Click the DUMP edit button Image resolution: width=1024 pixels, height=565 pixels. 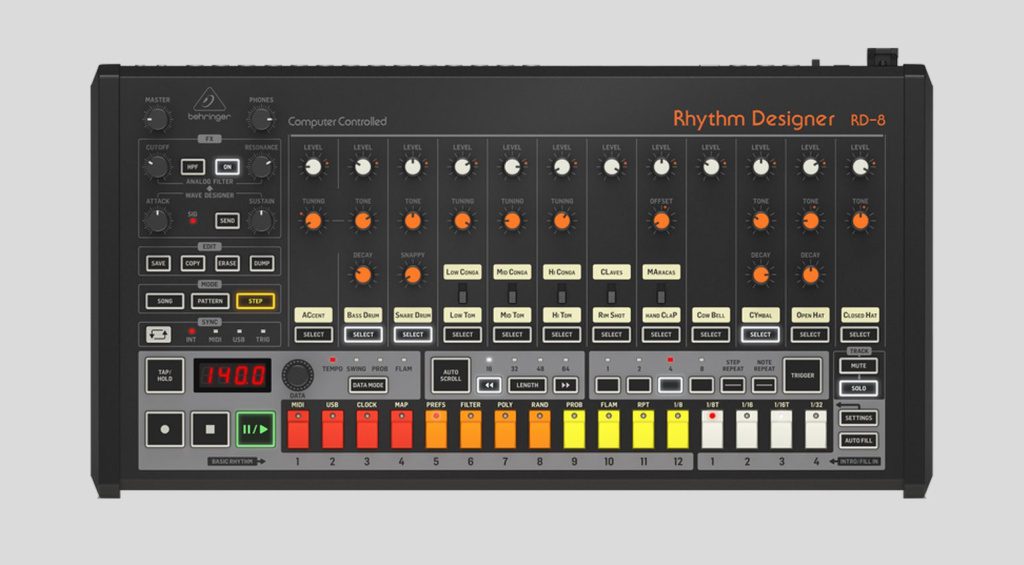(262, 263)
